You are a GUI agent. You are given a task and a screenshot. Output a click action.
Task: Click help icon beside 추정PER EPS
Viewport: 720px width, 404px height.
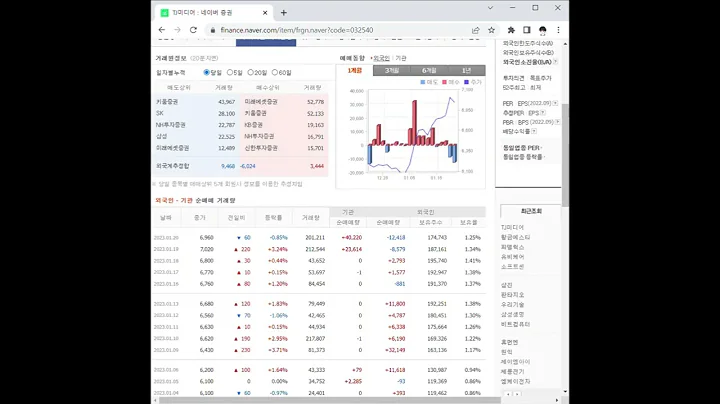click(543, 112)
